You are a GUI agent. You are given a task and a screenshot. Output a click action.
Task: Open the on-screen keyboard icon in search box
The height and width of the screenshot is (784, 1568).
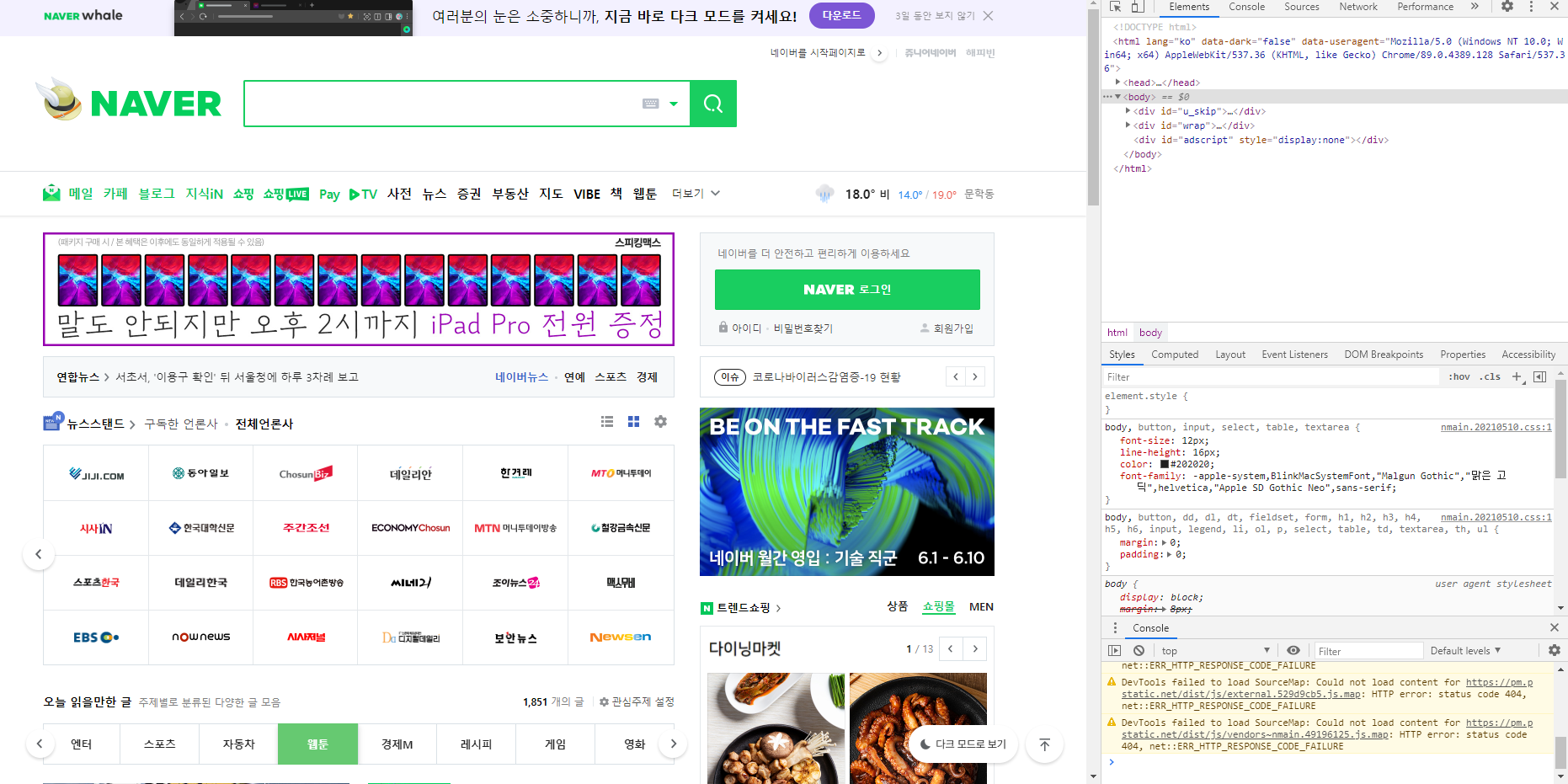651,104
